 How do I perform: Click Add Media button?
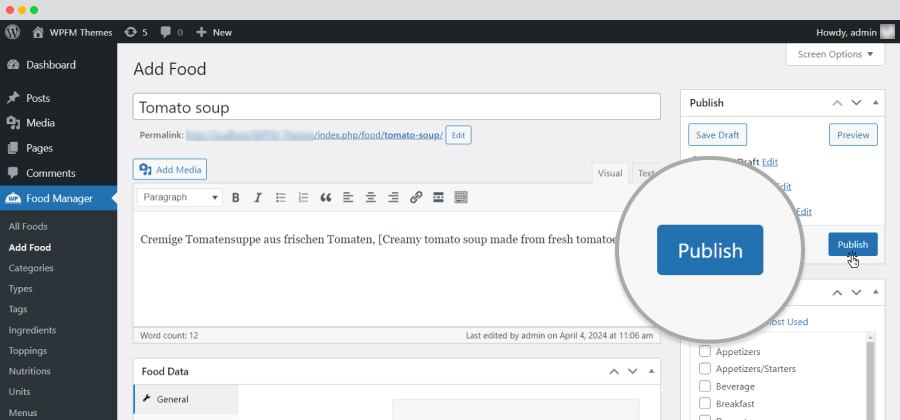pos(170,170)
